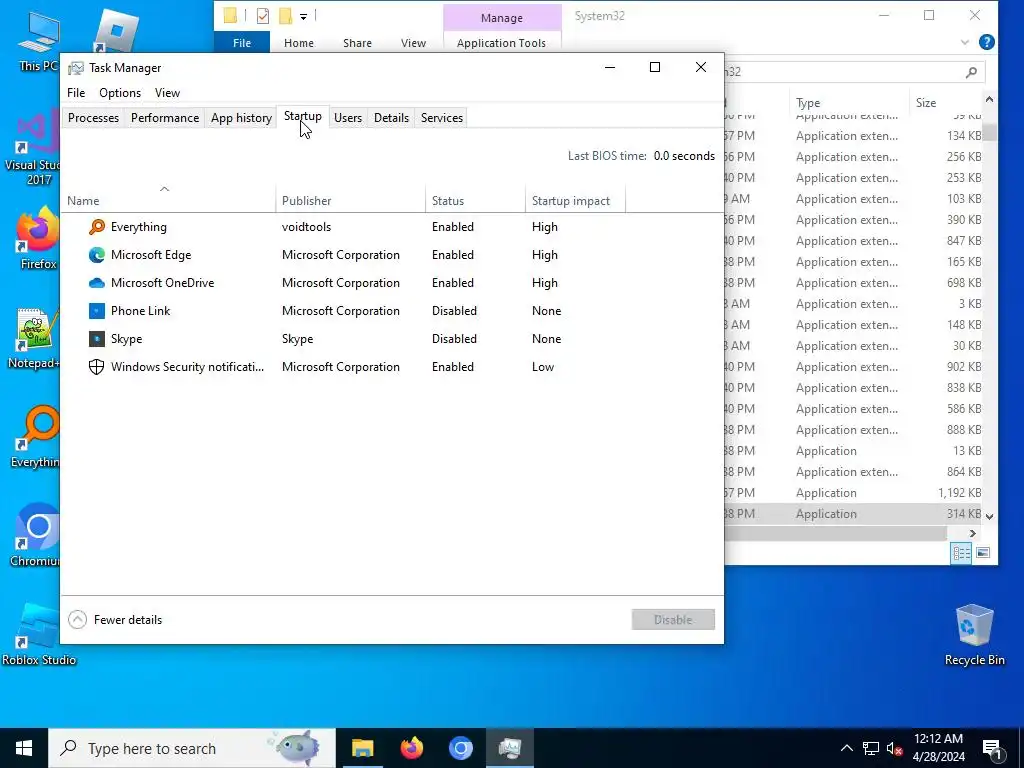This screenshot has height=768, width=1024.
Task: Click the grayed Disable button
Action: (x=673, y=619)
